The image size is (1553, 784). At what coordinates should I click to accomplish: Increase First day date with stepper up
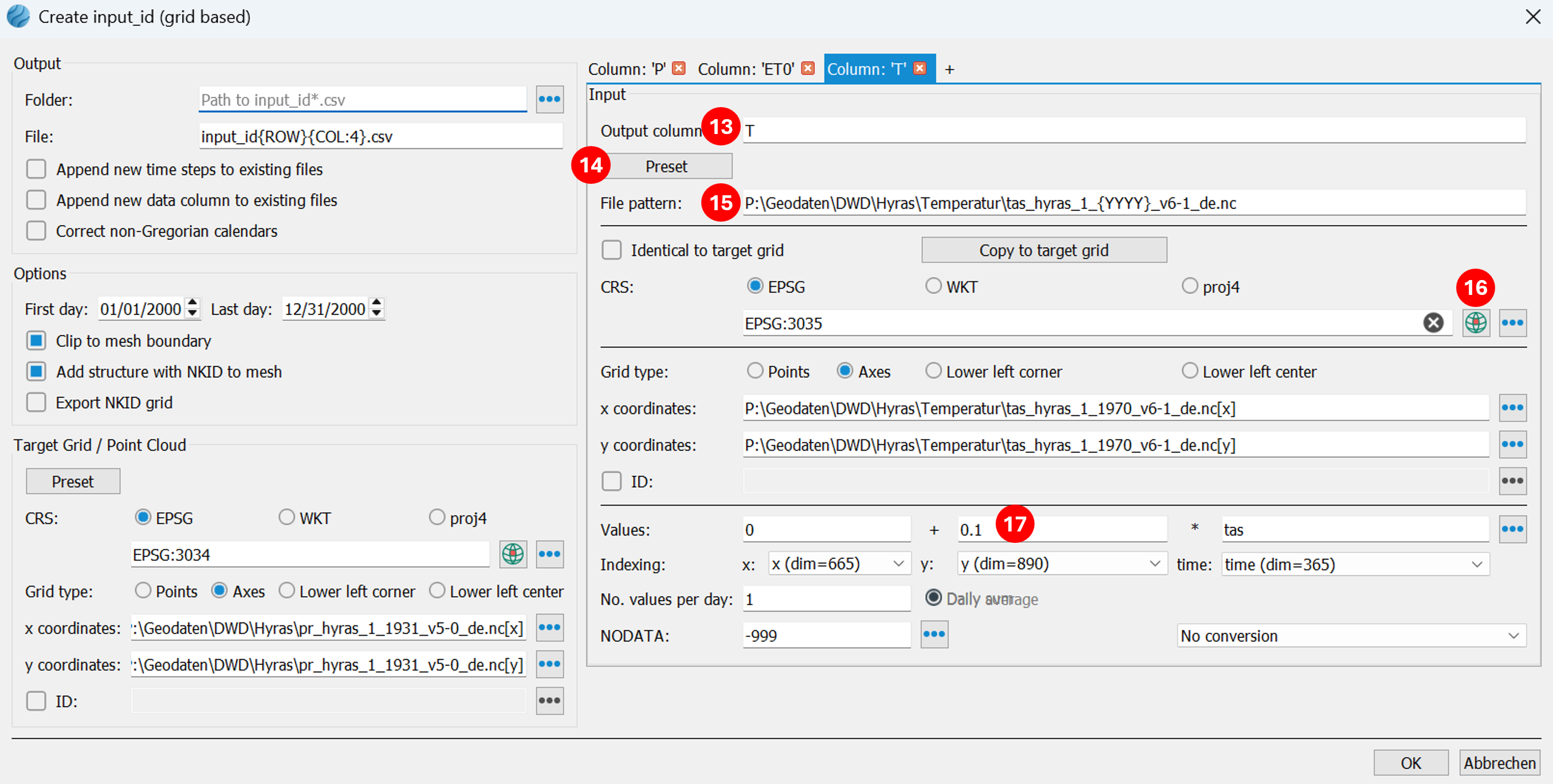click(x=192, y=303)
